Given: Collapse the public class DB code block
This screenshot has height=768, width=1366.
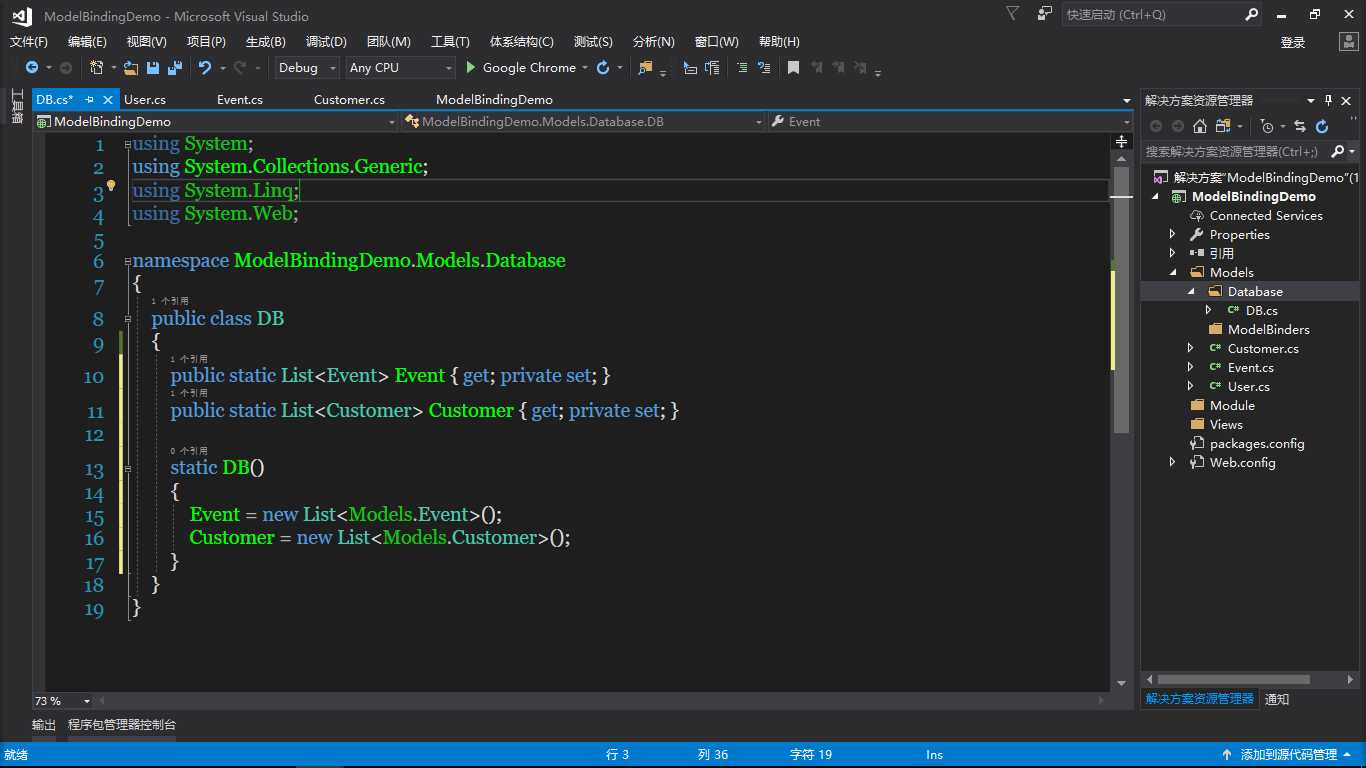Looking at the screenshot, I should (x=128, y=318).
